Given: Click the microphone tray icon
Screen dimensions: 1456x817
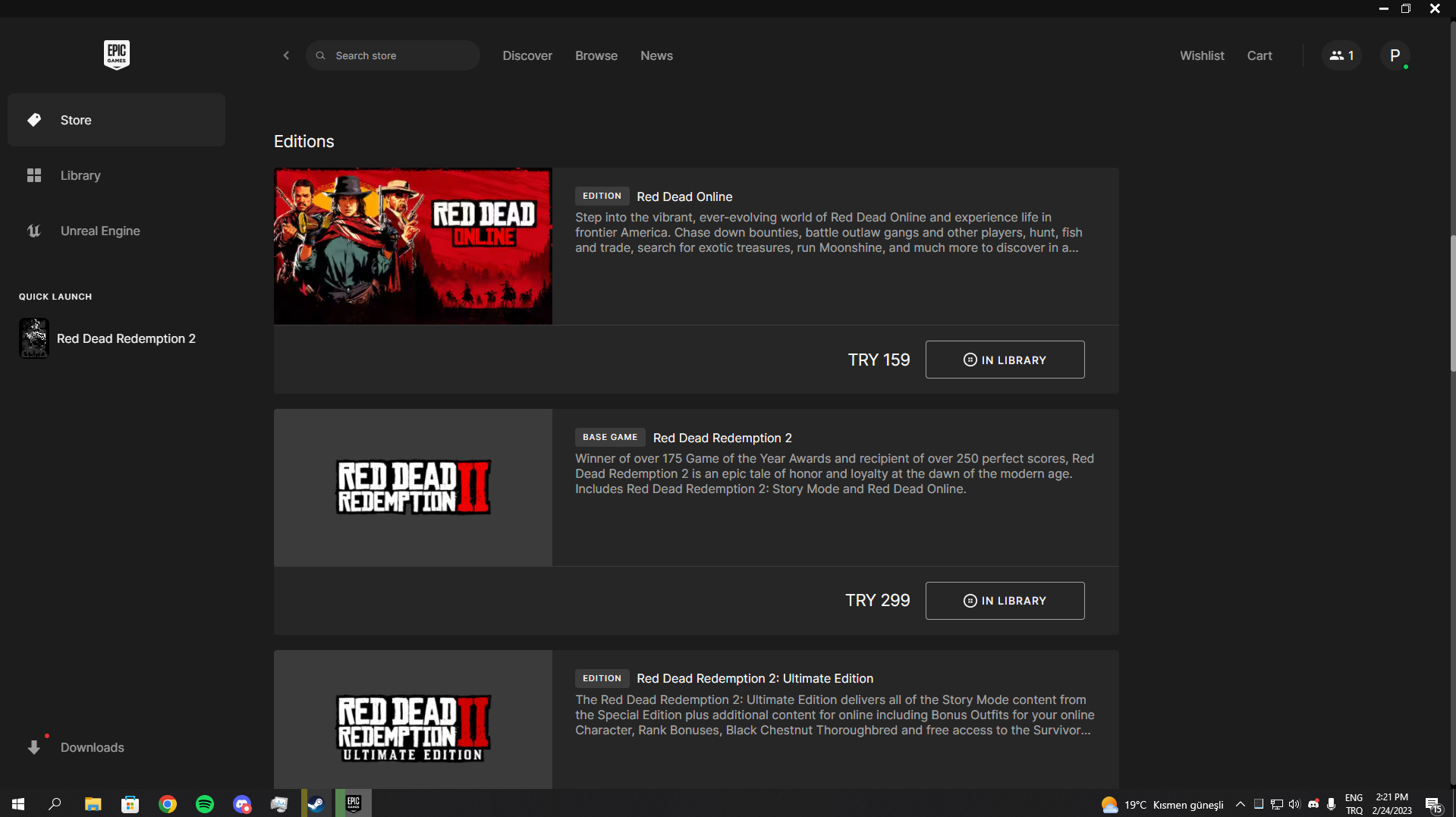Looking at the screenshot, I should tap(1331, 804).
